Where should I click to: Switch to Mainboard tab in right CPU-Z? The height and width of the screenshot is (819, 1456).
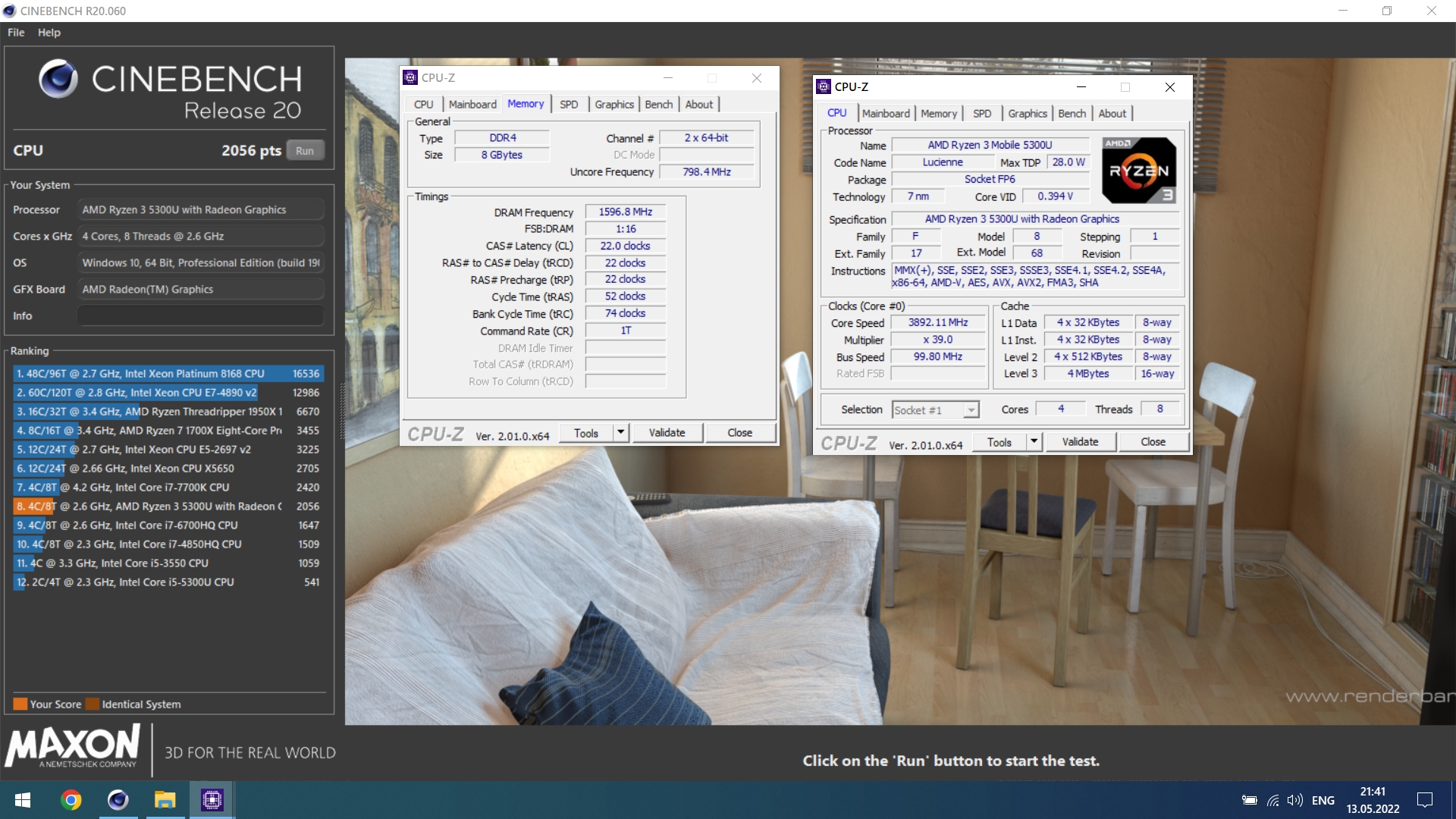point(886,114)
